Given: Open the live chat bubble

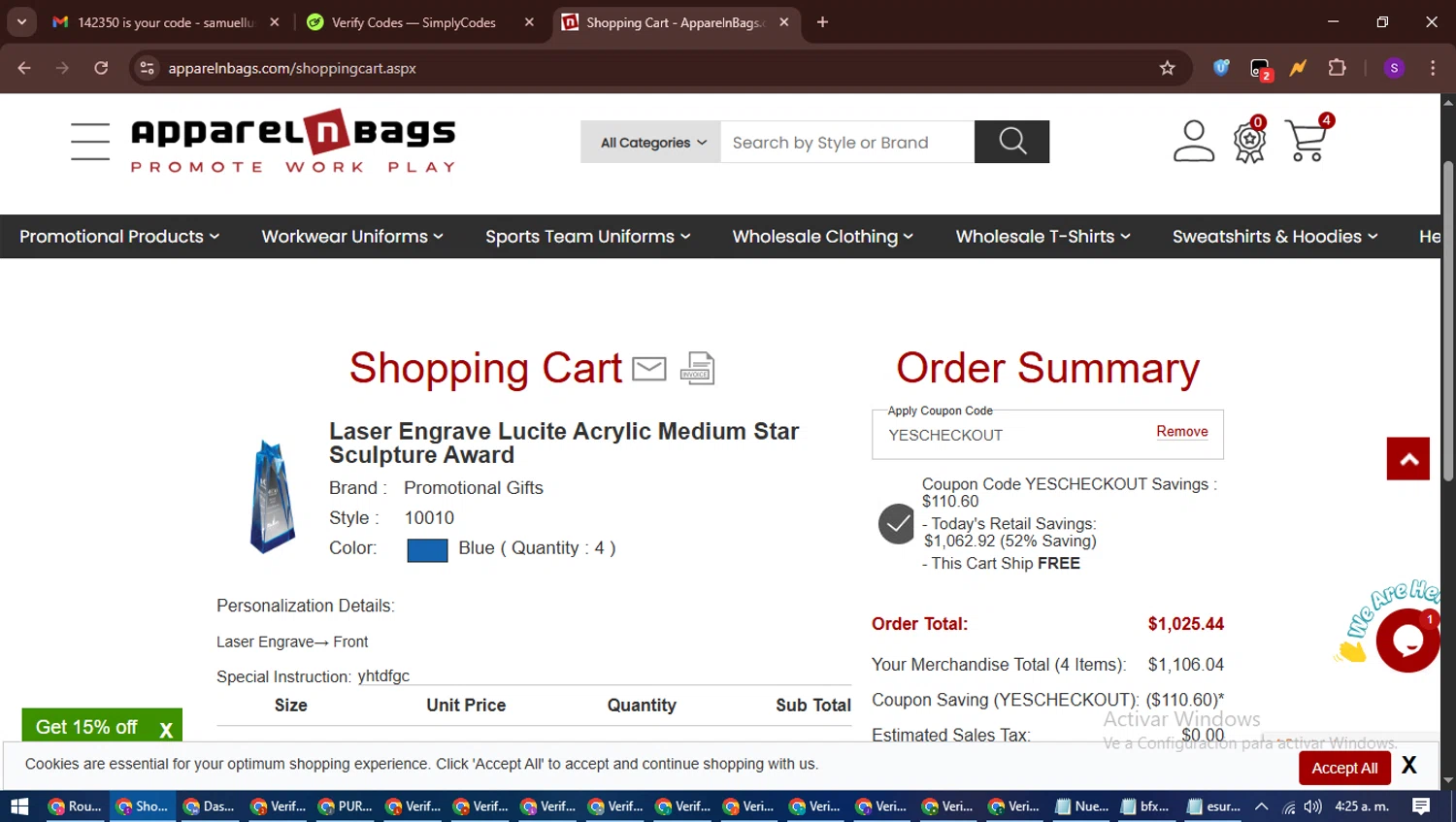Looking at the screenshot, I should [1406, 641].
